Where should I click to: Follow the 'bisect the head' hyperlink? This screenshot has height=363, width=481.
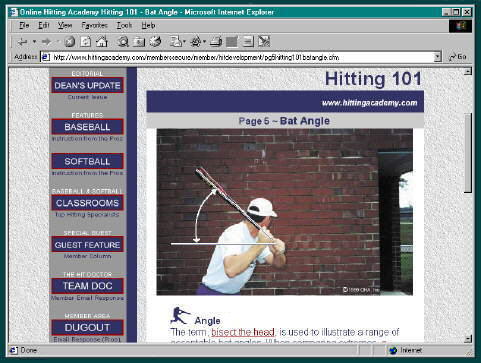(243, 332)
